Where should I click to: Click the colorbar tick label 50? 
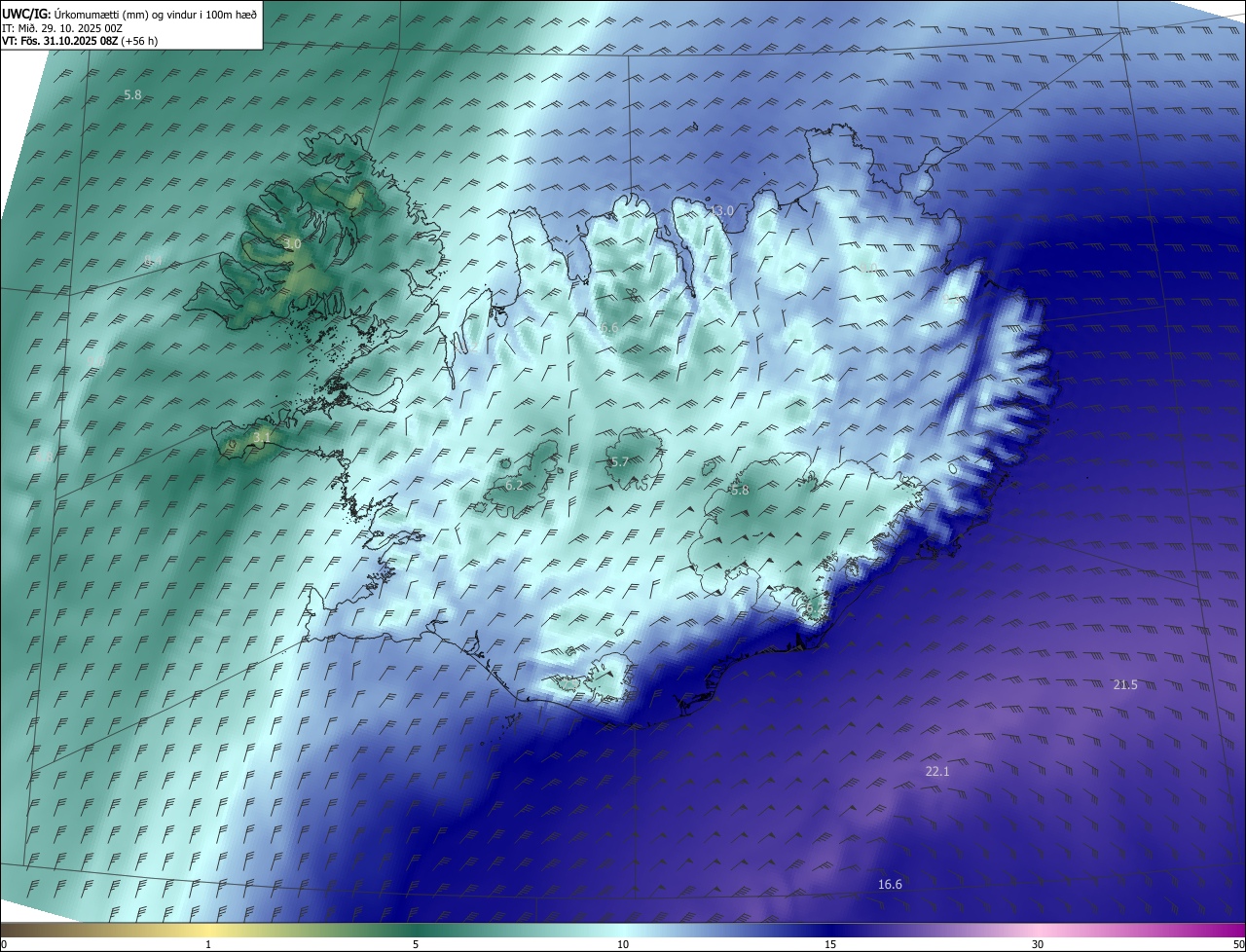(x=1238, y=944)
